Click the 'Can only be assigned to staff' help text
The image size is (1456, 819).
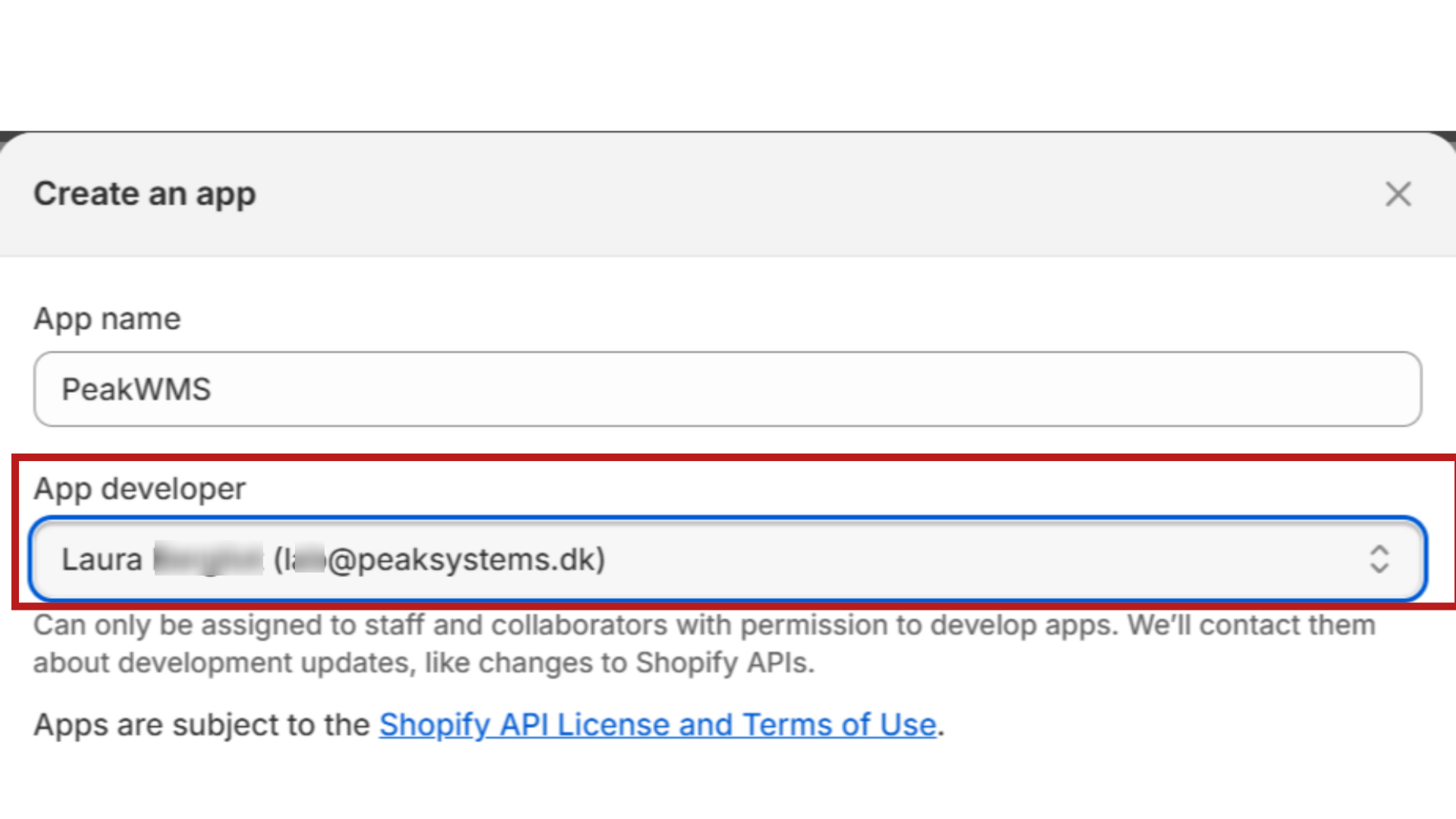[704, 644]
